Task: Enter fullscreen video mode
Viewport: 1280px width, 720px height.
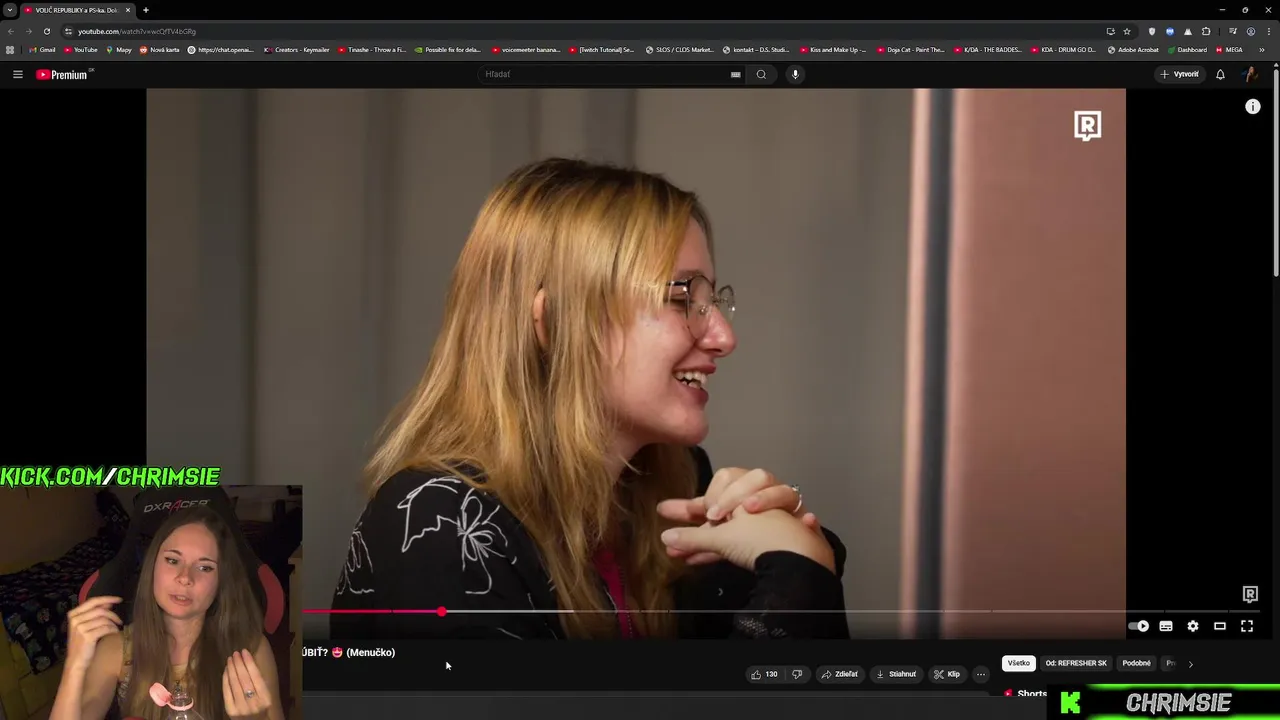Action: [x=1247, y=626]
